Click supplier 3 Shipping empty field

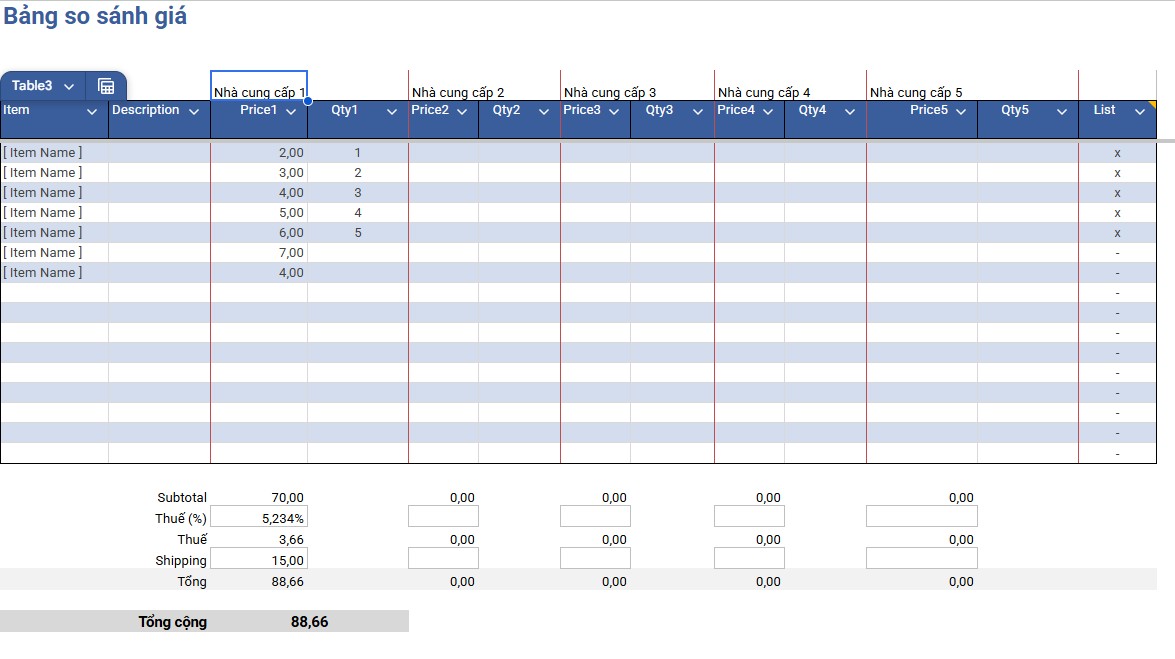[596, 559]
